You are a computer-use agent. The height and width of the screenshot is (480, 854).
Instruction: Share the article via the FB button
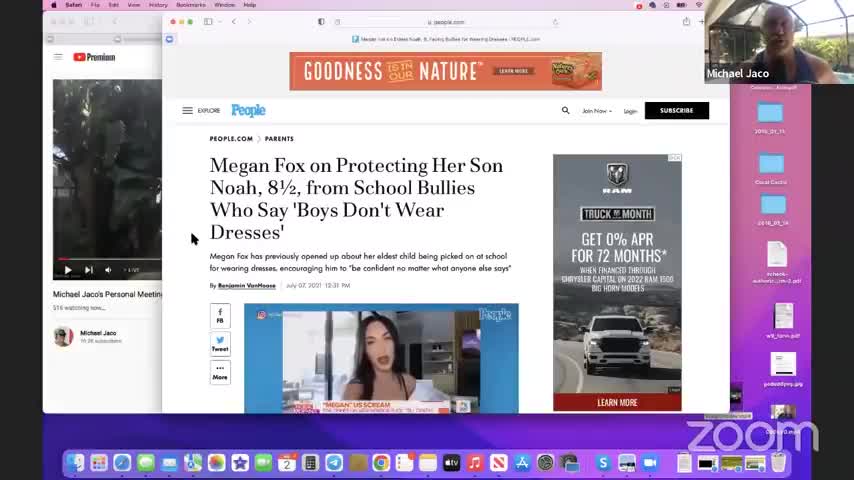pyautogui.click(x=220, y=316)
